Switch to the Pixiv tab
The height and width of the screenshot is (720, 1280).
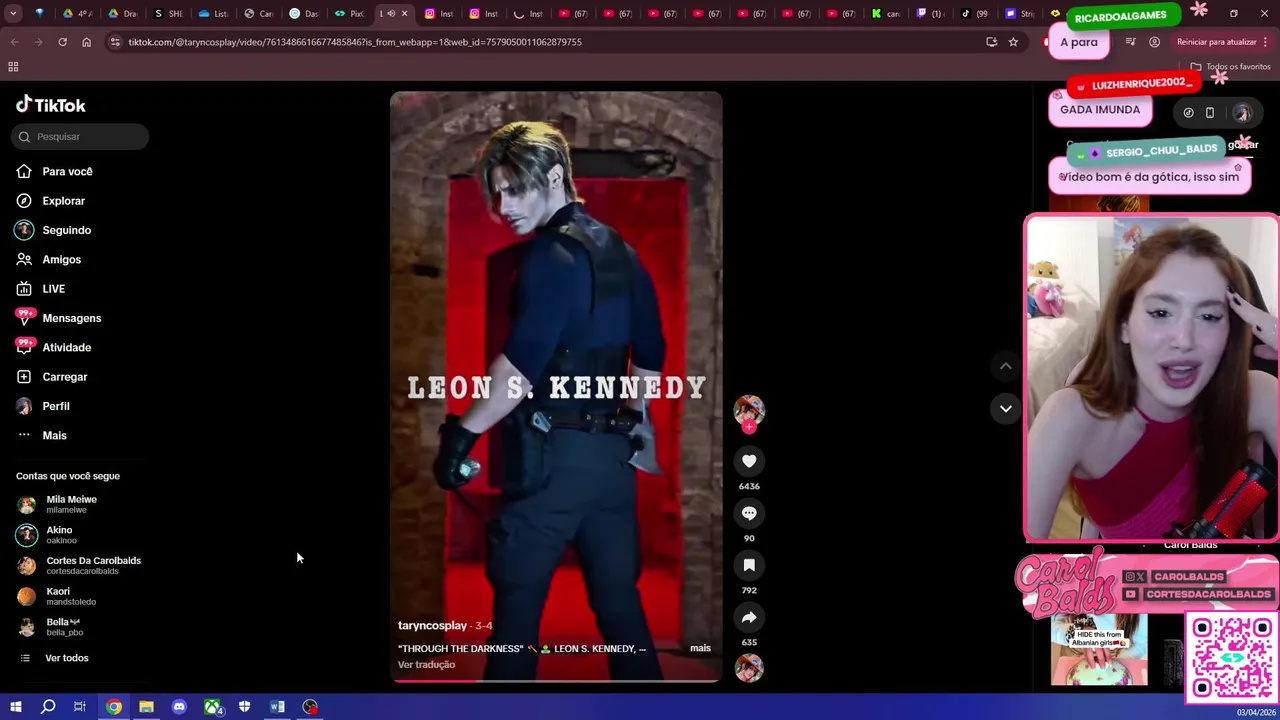click(348, 14)
